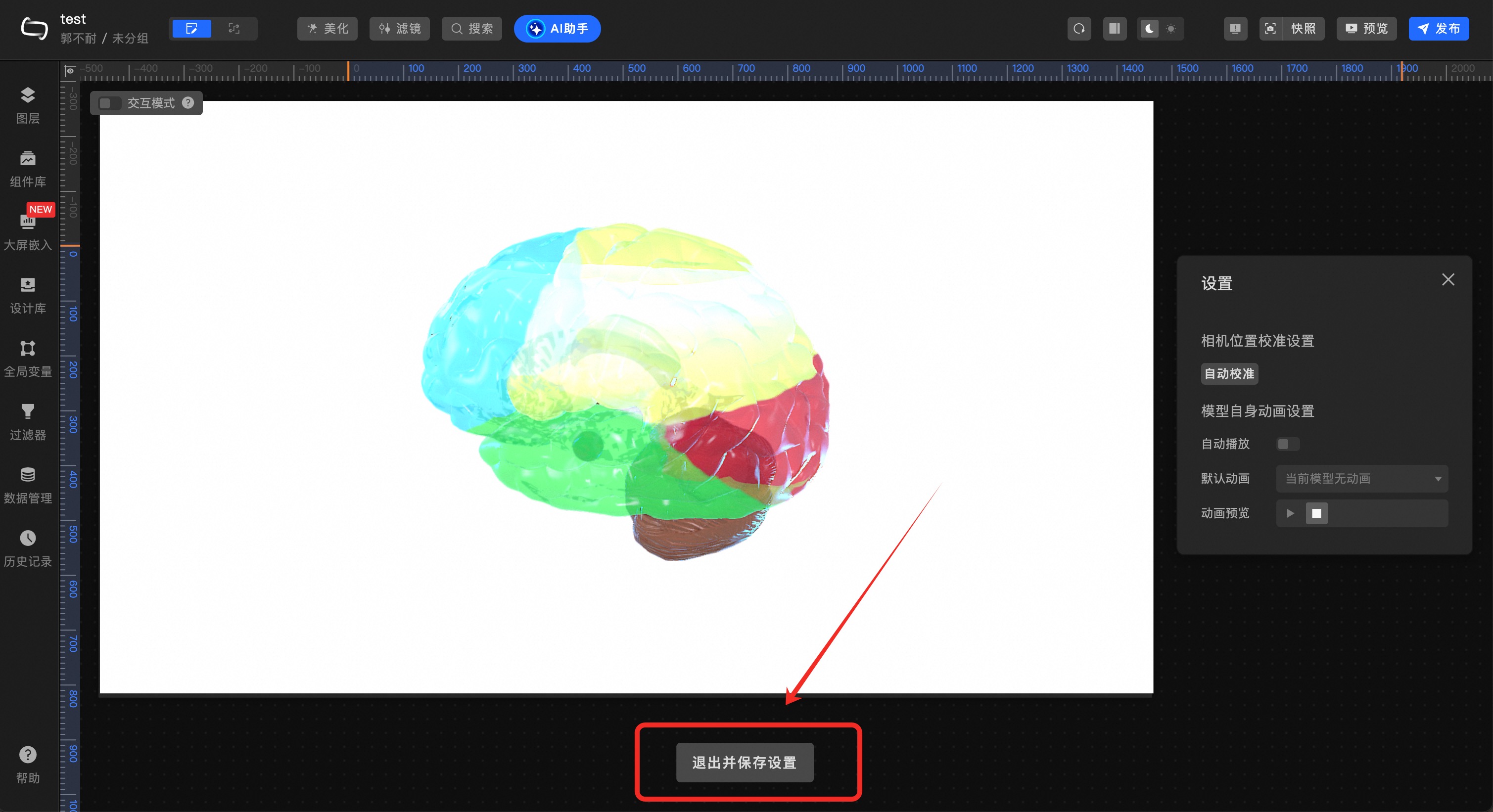Open the 图层 layers panel
The height and width of the screenshot is (812, 1493).
pos(27,105)
